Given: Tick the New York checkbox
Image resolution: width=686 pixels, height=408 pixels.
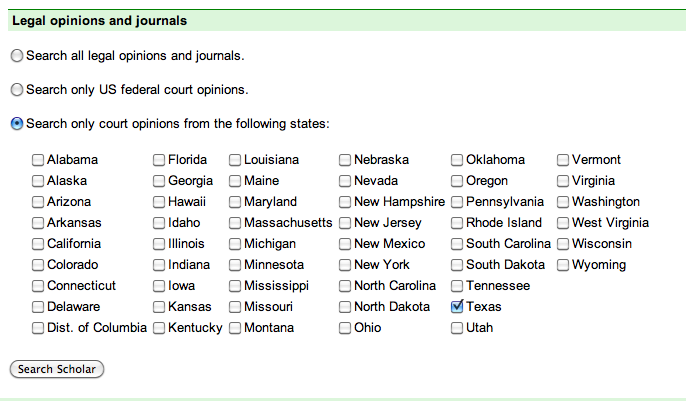Looking at the screenshot, I should 345,265.
